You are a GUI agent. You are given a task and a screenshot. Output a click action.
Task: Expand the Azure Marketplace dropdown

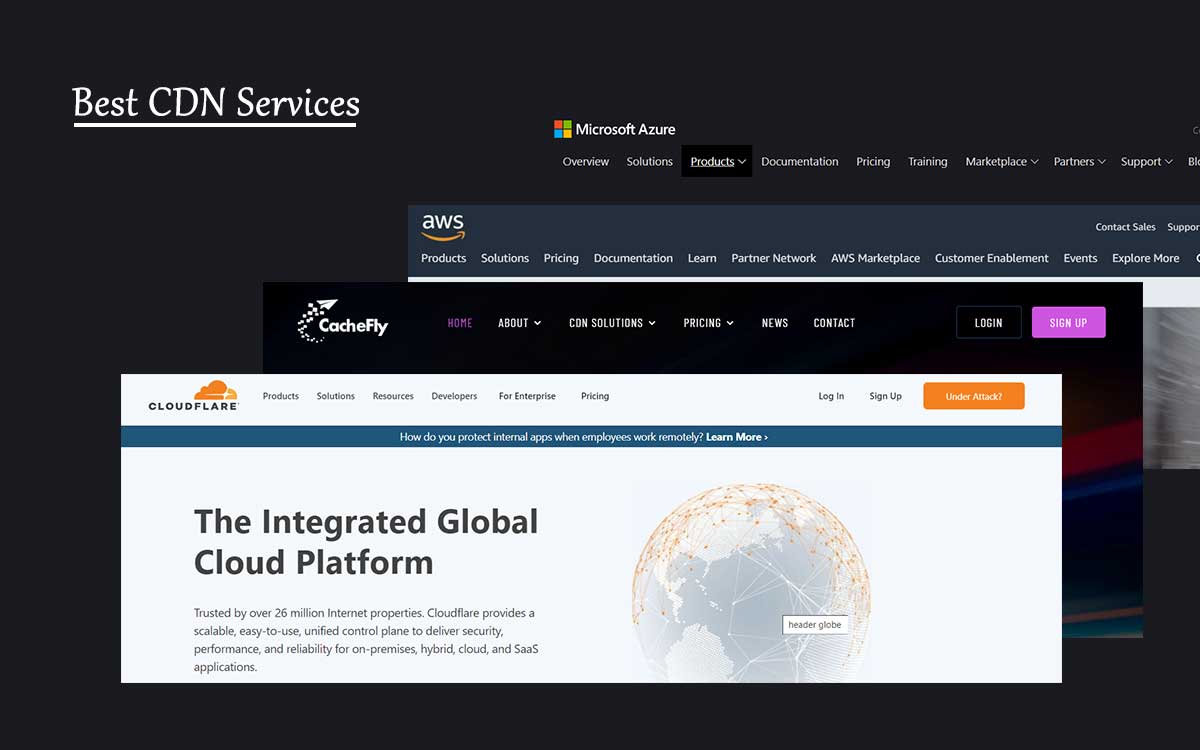(1001, 161)
